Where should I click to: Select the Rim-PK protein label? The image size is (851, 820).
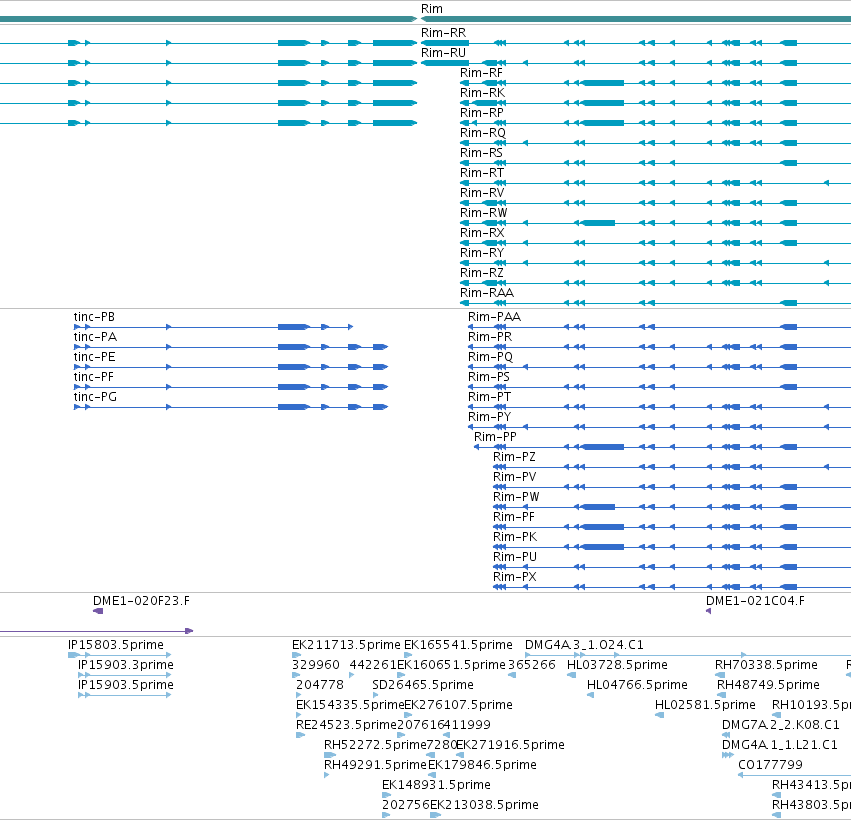(515, 537)
